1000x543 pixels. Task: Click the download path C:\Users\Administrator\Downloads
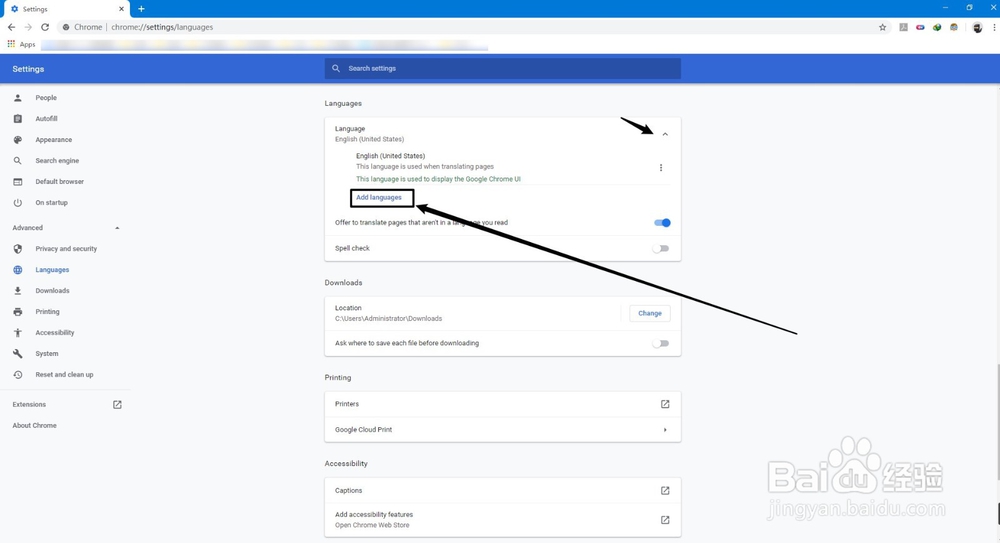click(388, 318)
